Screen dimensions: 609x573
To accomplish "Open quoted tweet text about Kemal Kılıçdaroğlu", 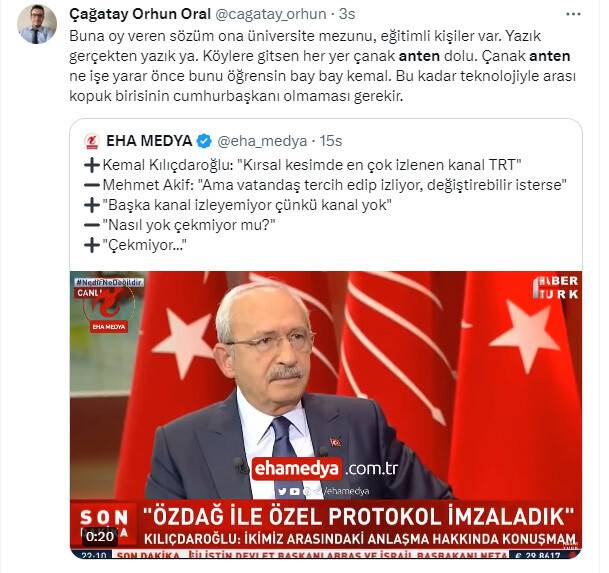I will 325,205.
